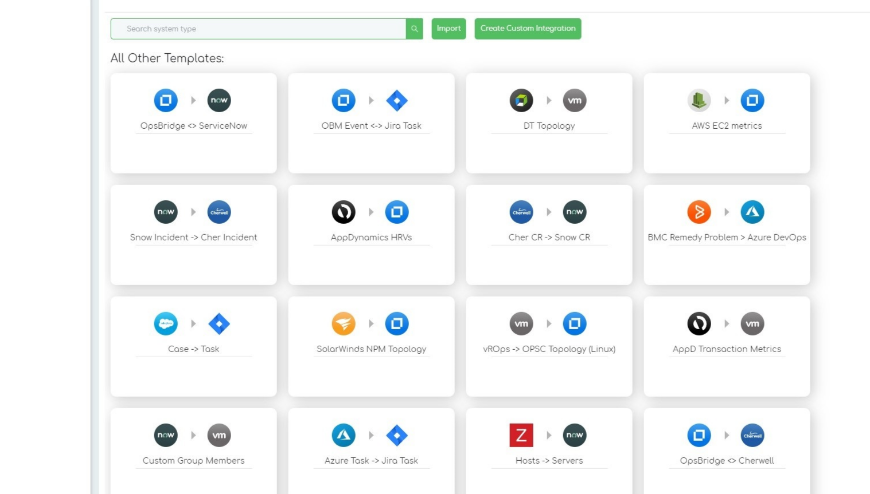Screen dimensions: 870x494
Task: Click Jira icon in Case -> Task card
Action: (x=219, y=324)
